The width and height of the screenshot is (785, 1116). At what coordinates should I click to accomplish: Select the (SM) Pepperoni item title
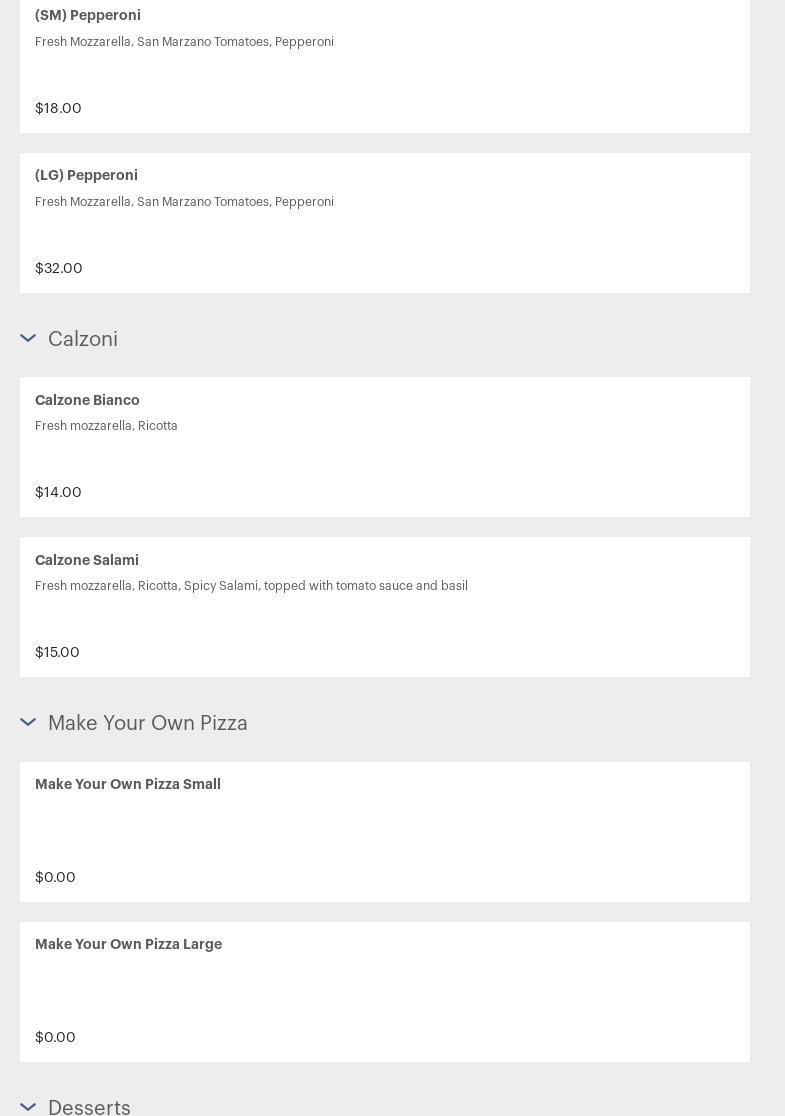pyautogui.click(x=88, y=15)
